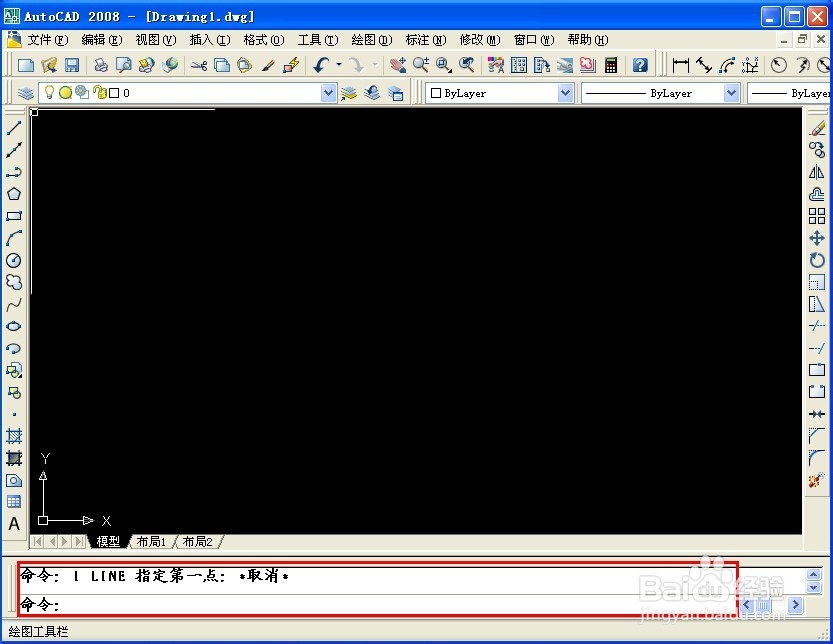Click the Linear dimension icon
The width and height of the screenshot is (833, 644).
click(681, 65)
